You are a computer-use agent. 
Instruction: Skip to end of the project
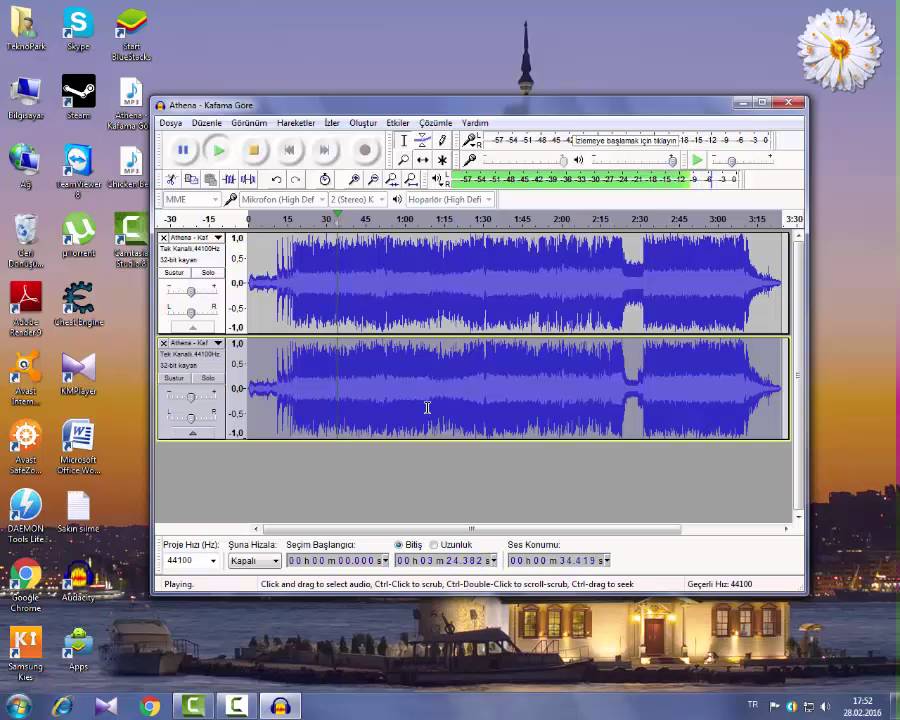click(325, 150)
